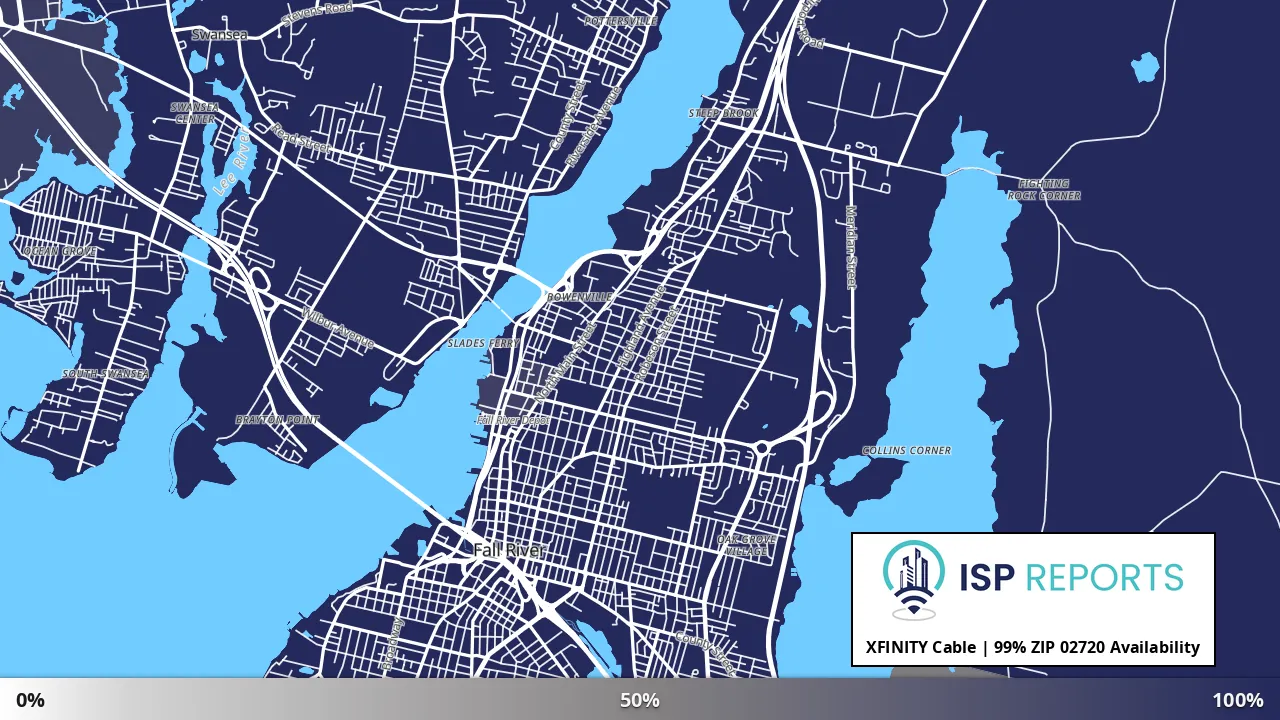
Task: Click the Stevens Road label
Action: [318, 14]
